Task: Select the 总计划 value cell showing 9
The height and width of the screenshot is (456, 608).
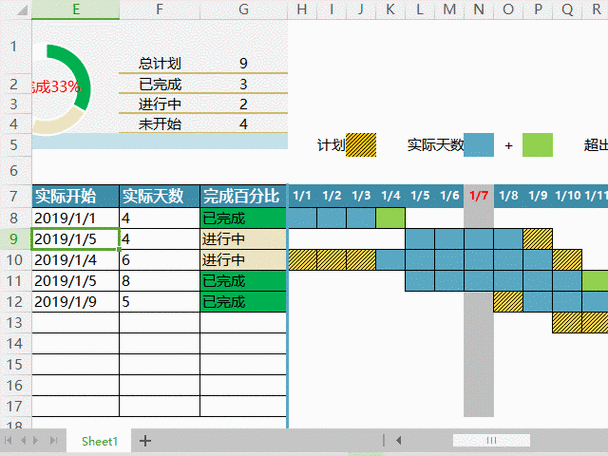Action: 244,63
